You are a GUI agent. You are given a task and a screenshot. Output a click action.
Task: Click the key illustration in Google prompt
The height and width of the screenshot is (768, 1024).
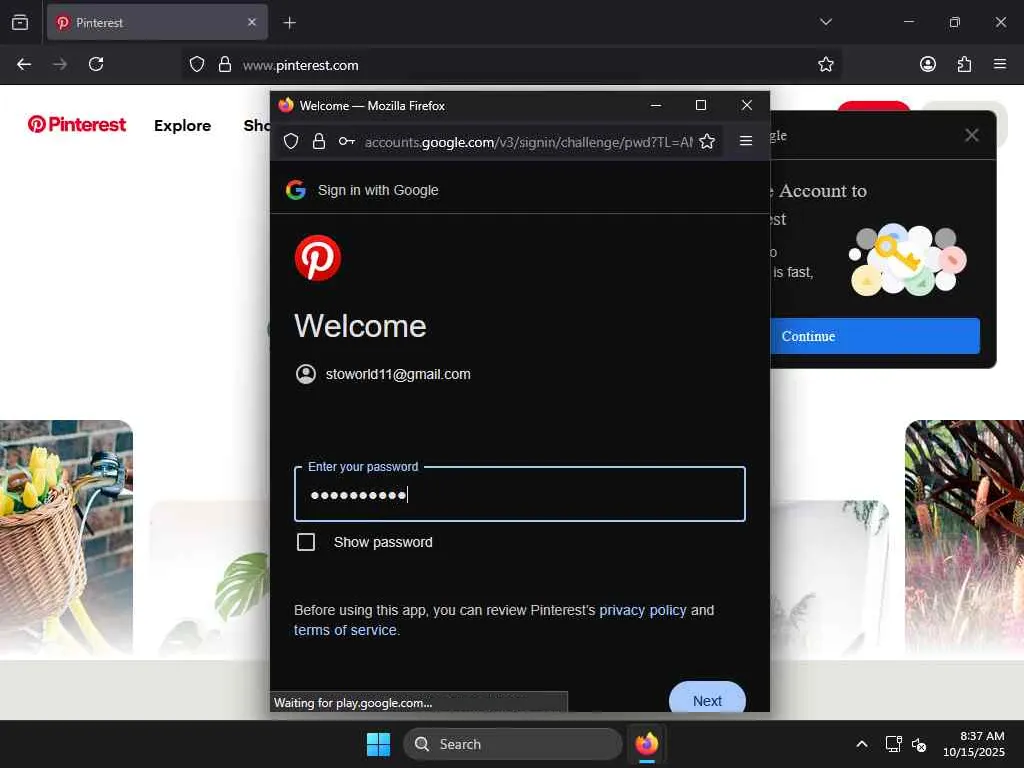[x=907, y=260]
